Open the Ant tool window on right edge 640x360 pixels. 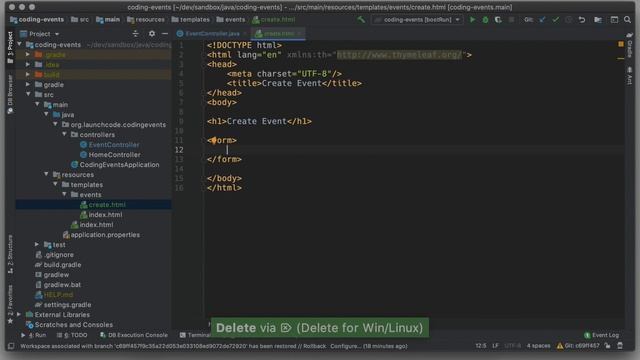click(x=629, y=76)
